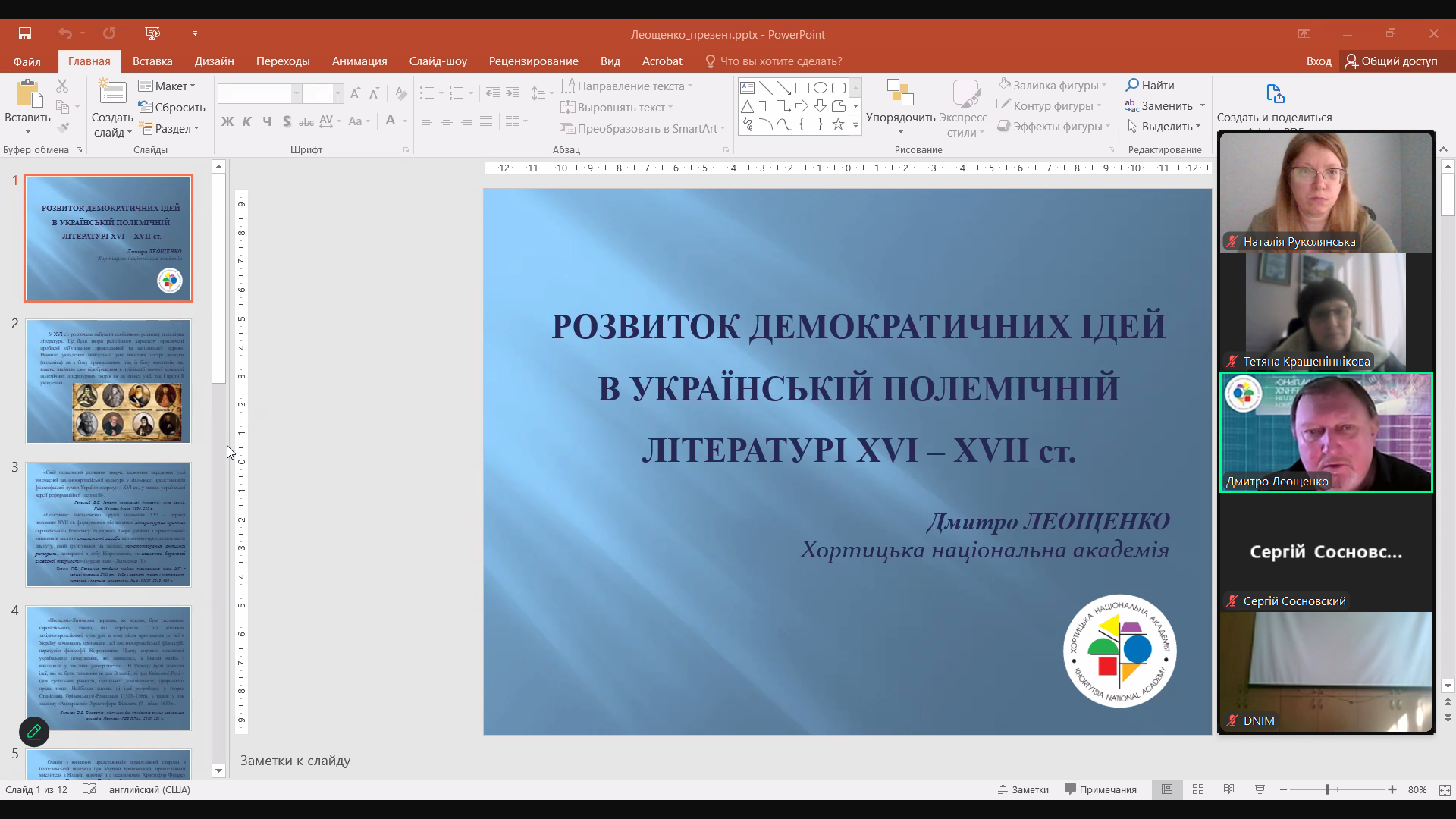Switch to slide sorter view icon

click(x=1198, y=789)
